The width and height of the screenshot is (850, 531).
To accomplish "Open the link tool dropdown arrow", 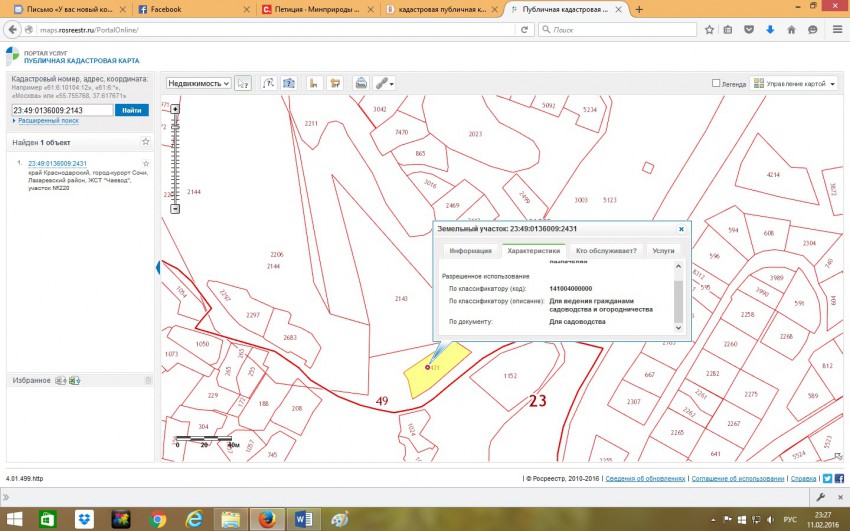I will 392,83.
